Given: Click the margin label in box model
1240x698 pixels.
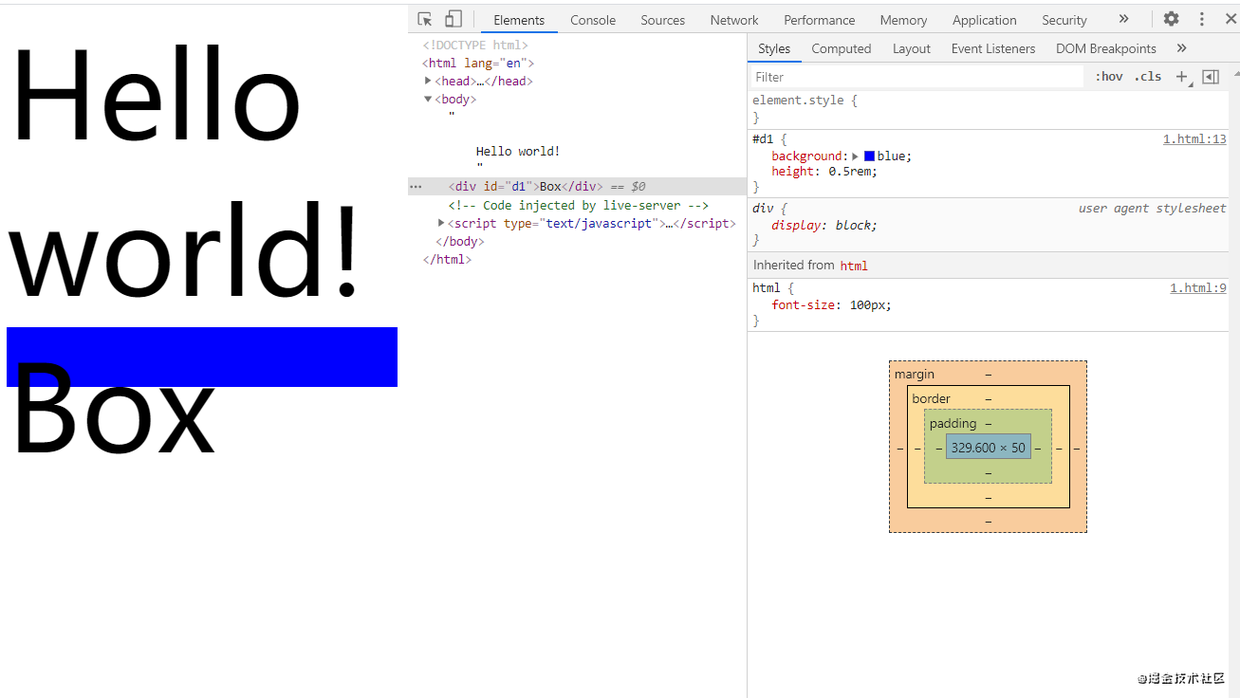Looking at the screenshot, I should [914, 373].
